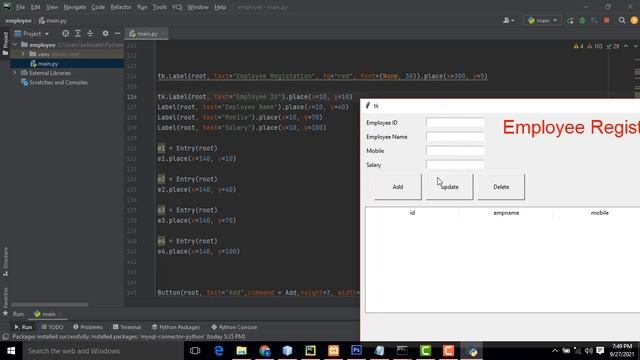
Task: Collapse the employee project root folder
Action: (15, 44)
